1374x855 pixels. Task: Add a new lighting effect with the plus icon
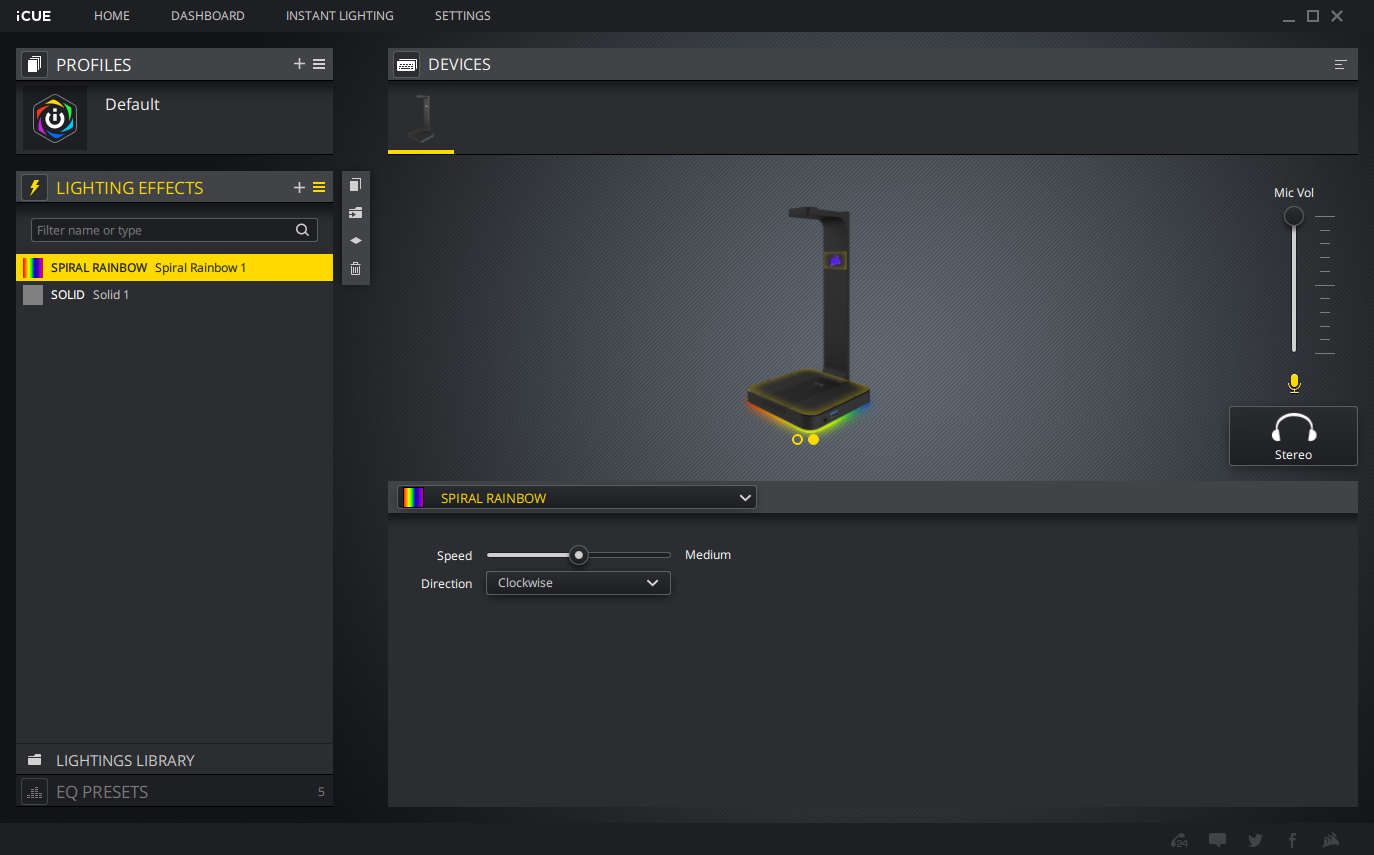[299, 187]
